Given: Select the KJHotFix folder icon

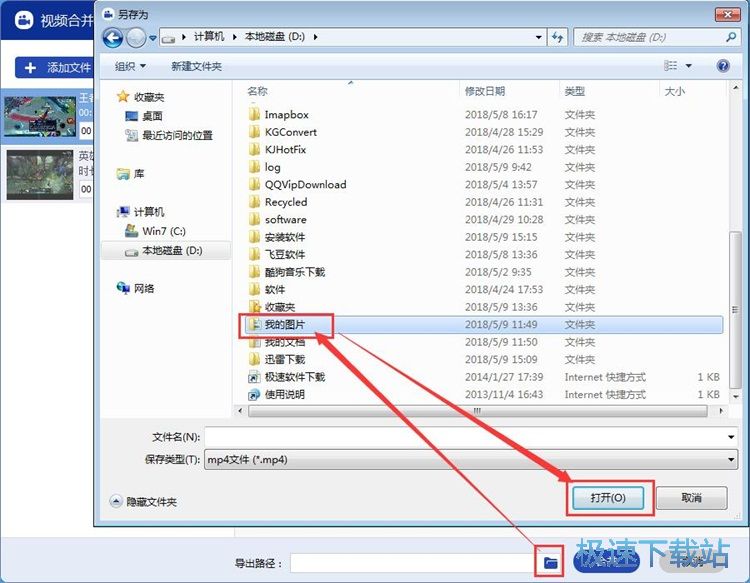Looking at the screenshot, I should (x=254, y=149).
